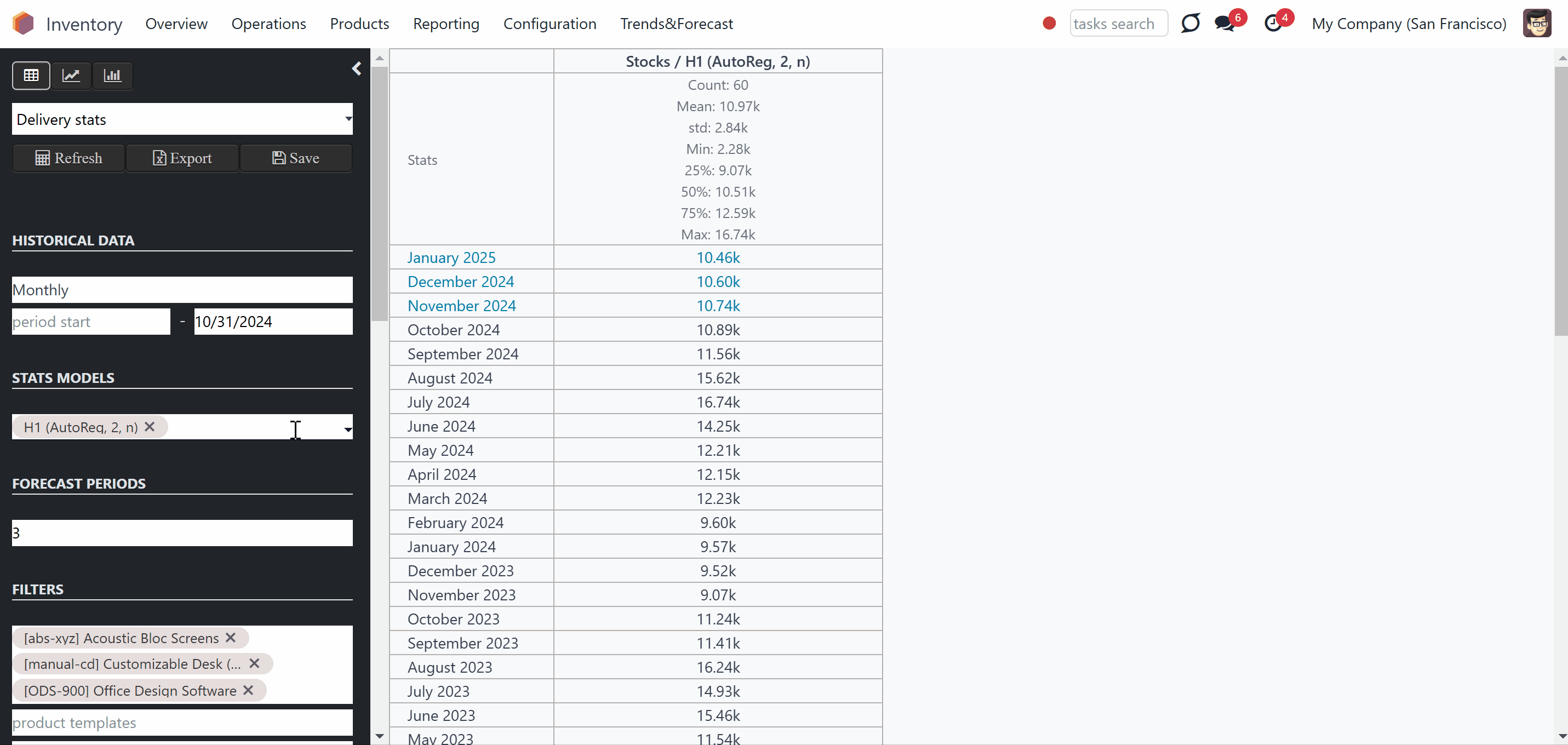Switch to line chart view

click(71, 76)
